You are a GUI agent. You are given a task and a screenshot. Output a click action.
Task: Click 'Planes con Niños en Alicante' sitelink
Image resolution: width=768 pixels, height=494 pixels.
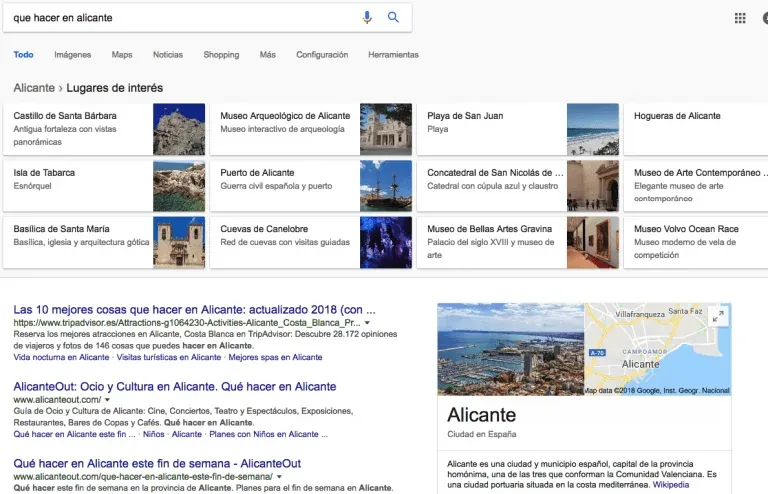pyautogui.click(x=268, y=434)
